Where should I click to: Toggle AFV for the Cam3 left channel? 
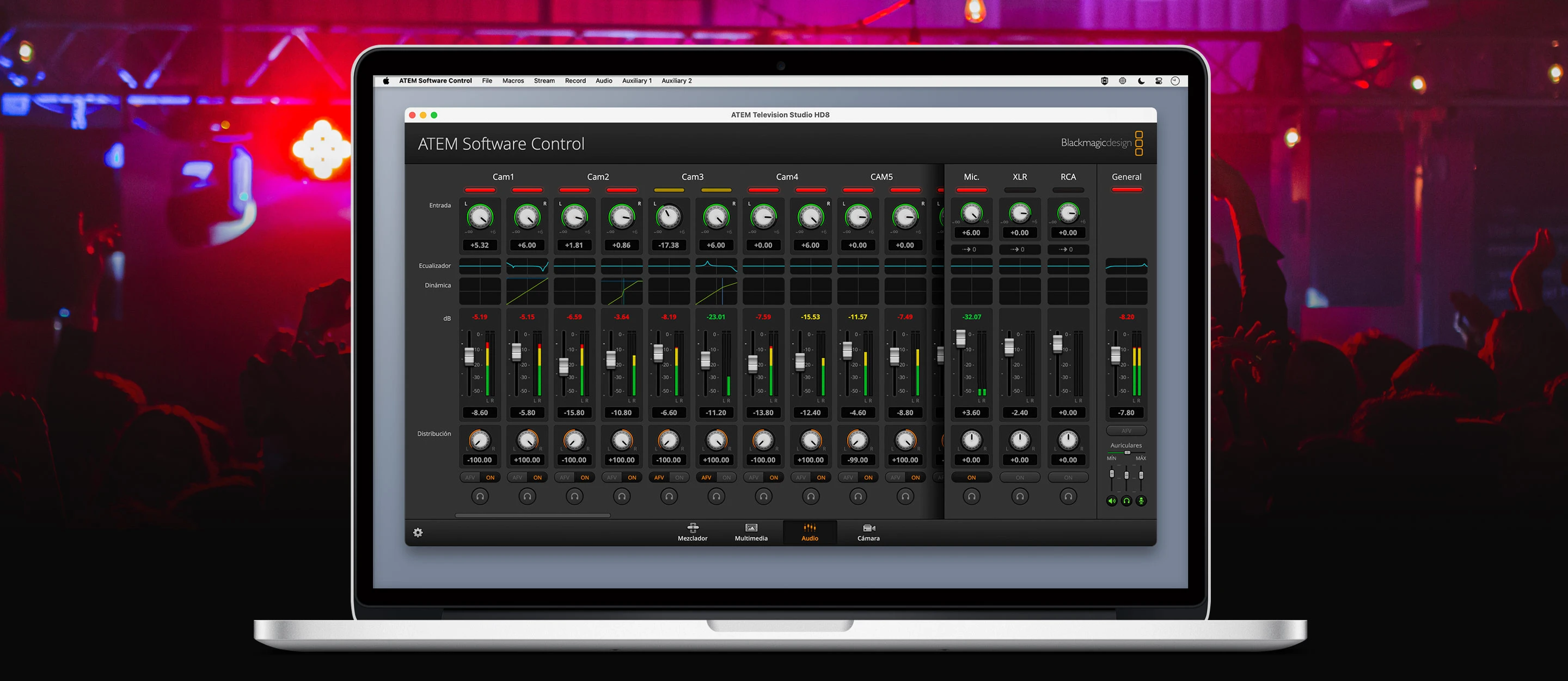click(x=659, y=478)
